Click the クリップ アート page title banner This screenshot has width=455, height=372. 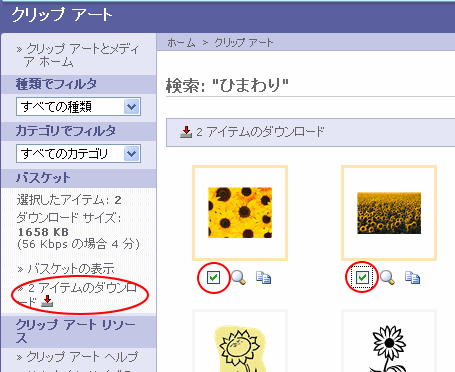pyautogui.click(x=62, y=15)
